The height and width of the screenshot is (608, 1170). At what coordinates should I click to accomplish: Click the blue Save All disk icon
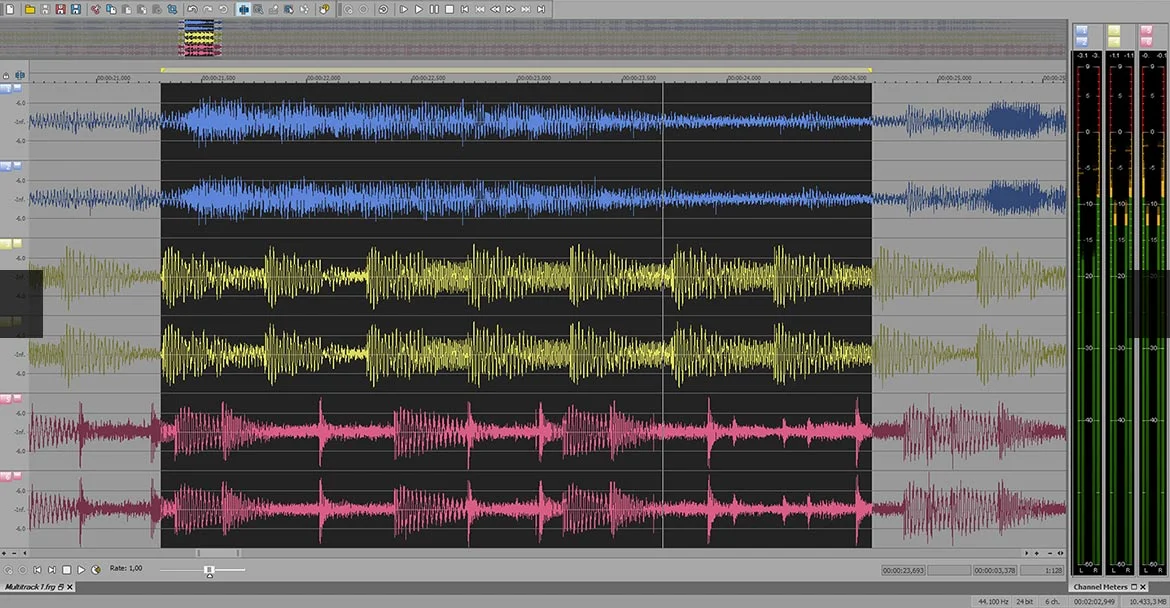tap(75, 10)
